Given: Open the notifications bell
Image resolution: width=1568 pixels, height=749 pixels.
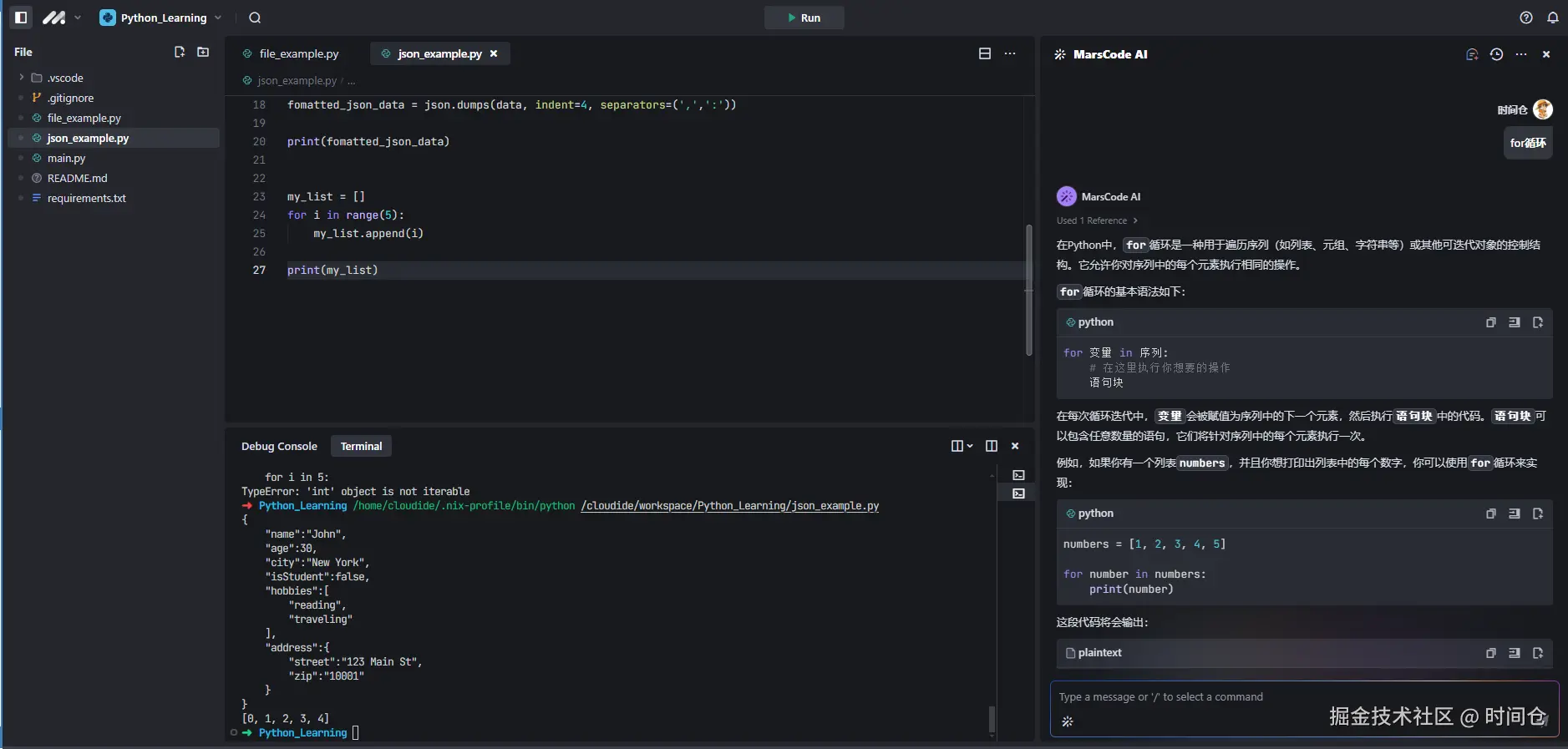Looking at the screenshot, I should pos(1553,18).
